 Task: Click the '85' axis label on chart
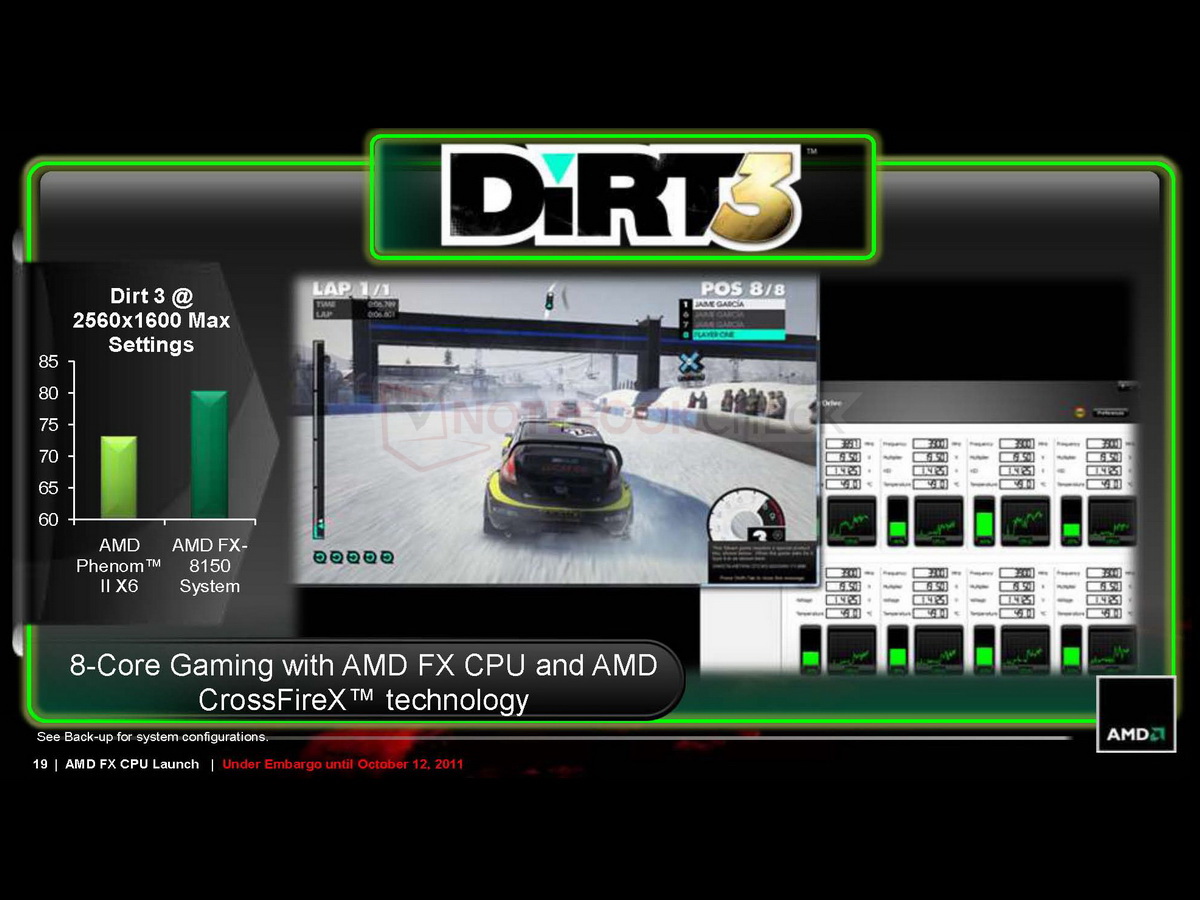pos(49,361)
